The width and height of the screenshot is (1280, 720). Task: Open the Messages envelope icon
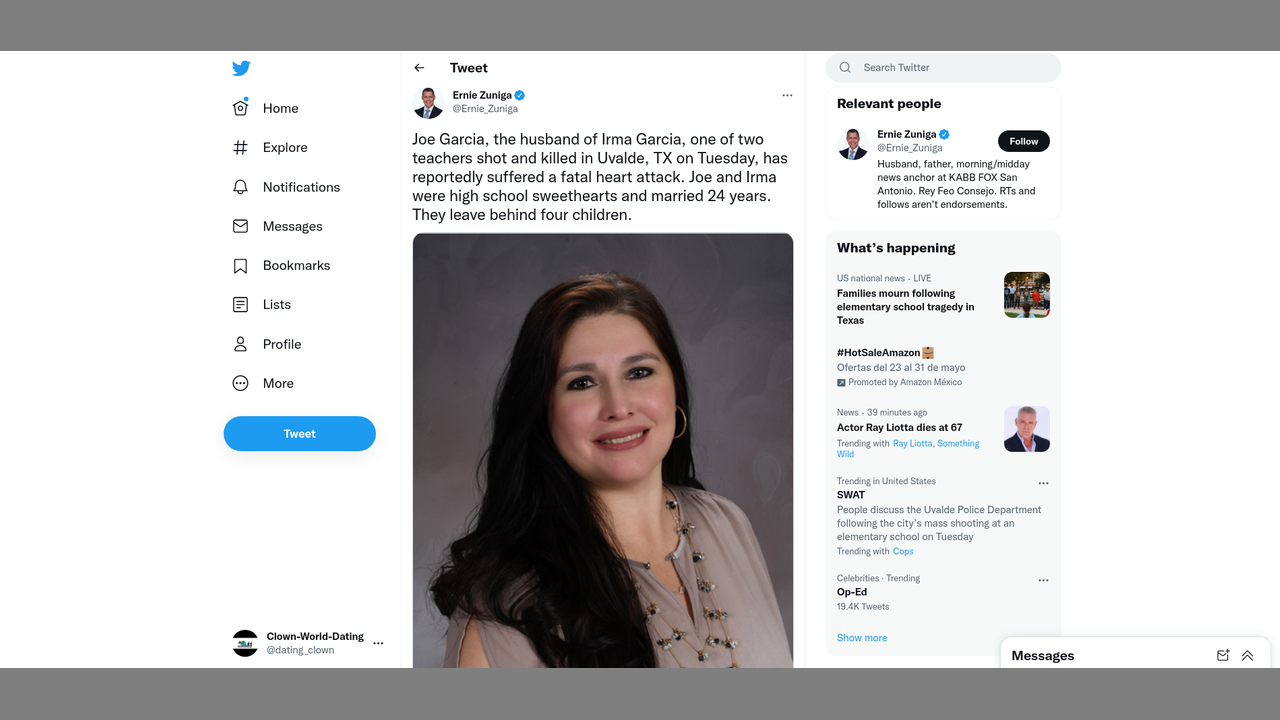(240, 226)
